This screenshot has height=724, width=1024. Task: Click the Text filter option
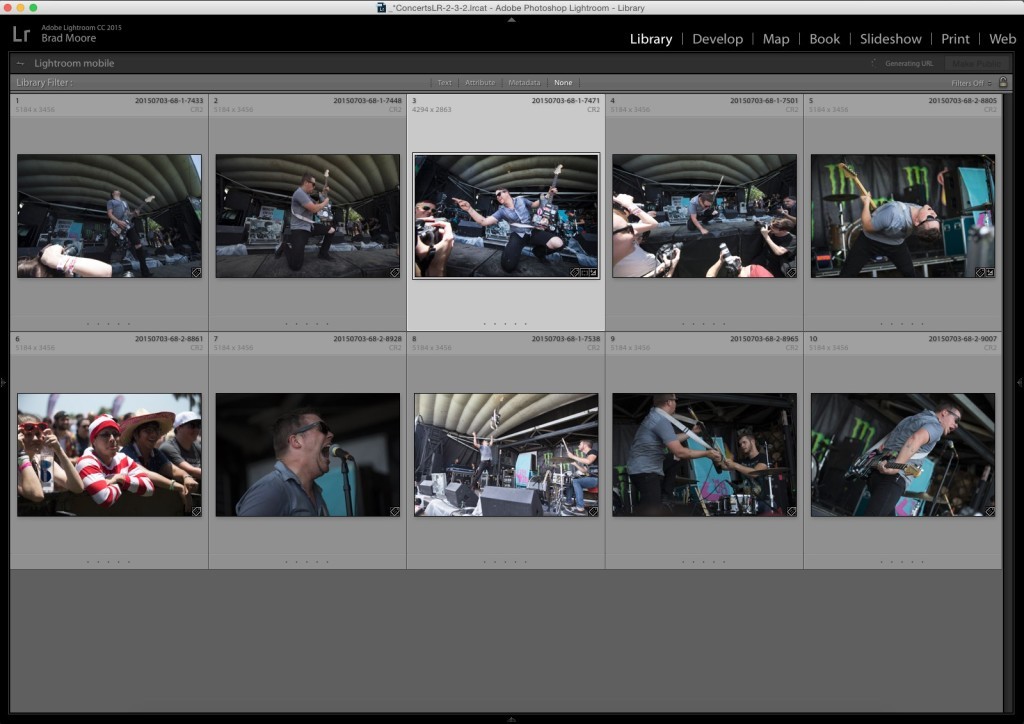click(444, 82)
